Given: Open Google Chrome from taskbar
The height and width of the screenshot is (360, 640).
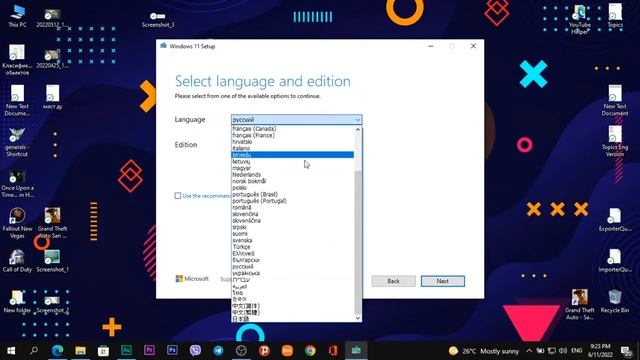Looking at the screenshot, I should (x=310, y=350).
